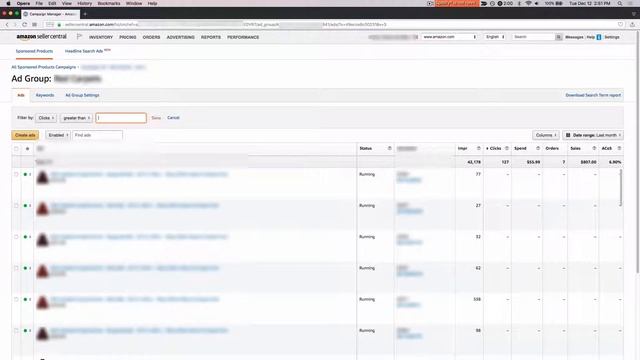Image resolution: width=640 pixels, height=360 pixels.
Task: Tick the checkbox for the 62-impressions ad row
Action: tap(16, 268)
